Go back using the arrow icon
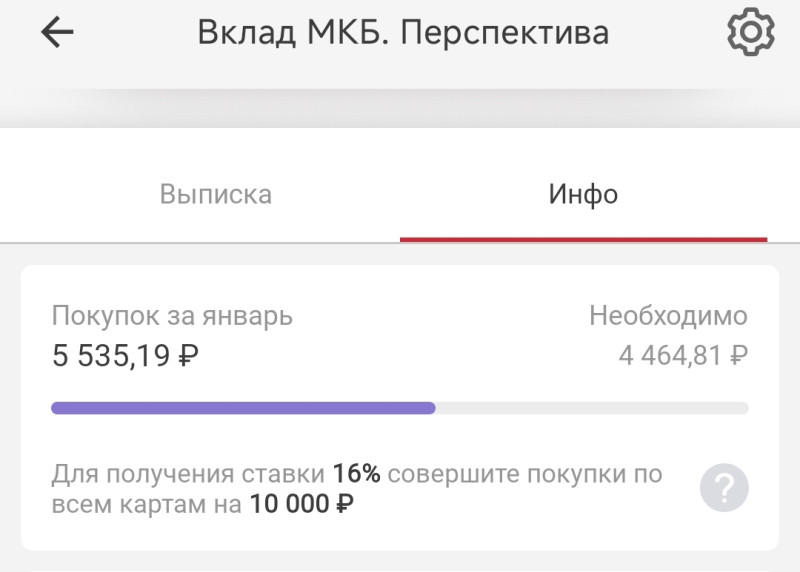800x572 pixels. tap(57, 33)
